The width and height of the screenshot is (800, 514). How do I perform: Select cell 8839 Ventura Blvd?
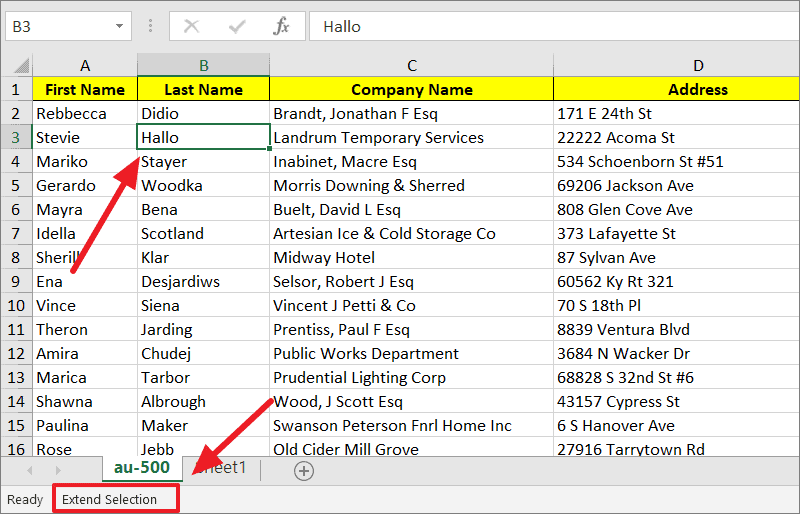pyautogui.click(x=677, y=329)
